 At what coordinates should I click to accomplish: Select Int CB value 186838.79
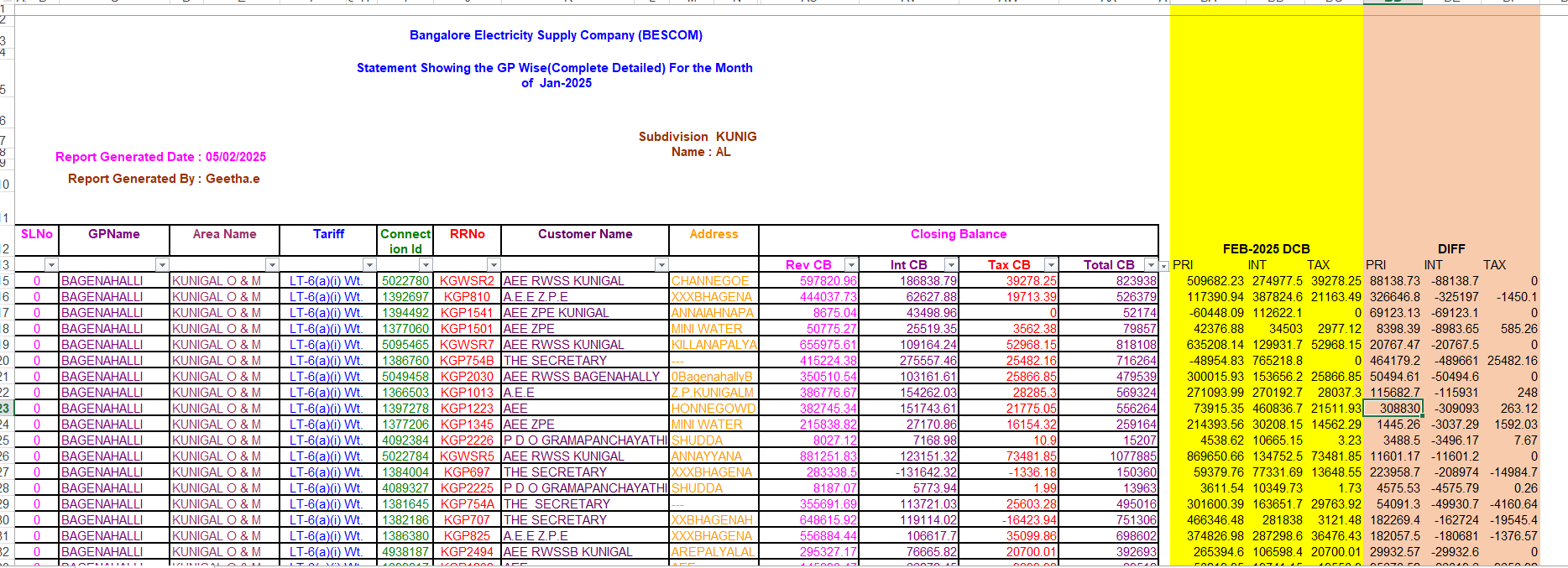909,281
